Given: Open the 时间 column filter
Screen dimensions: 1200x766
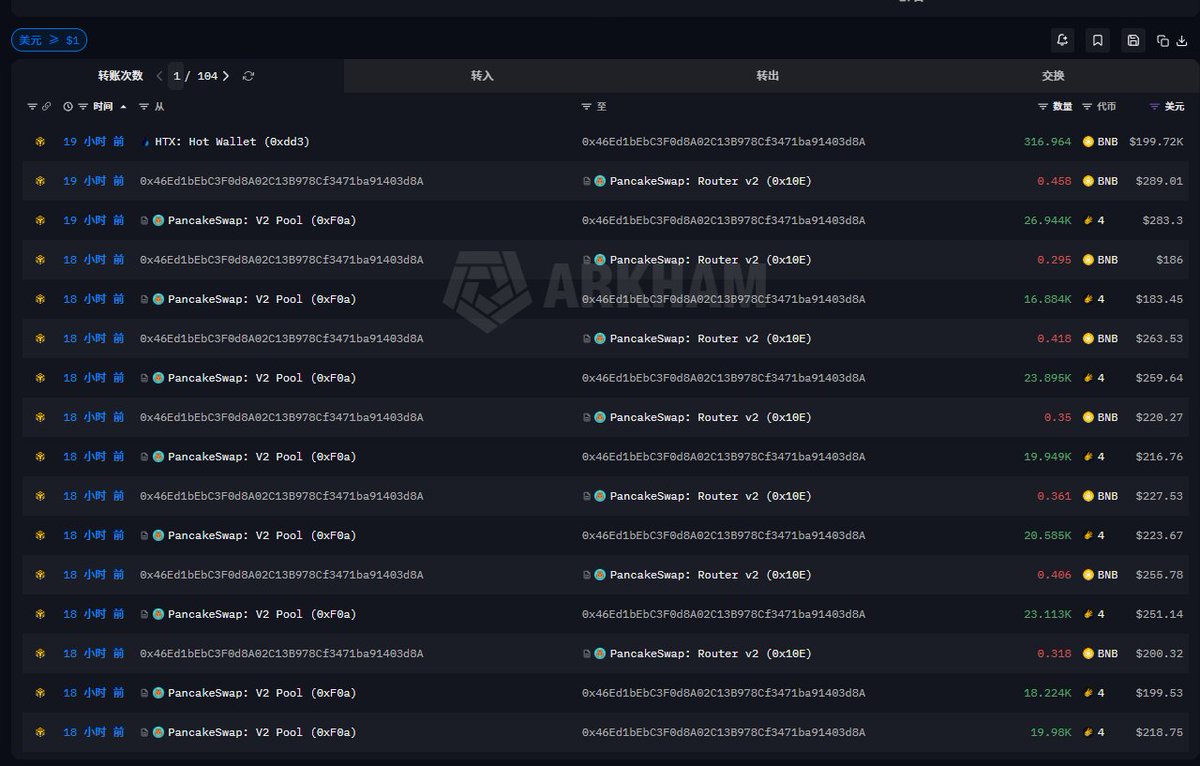Looking at the screenshot, I should click(x=83, y=106).
